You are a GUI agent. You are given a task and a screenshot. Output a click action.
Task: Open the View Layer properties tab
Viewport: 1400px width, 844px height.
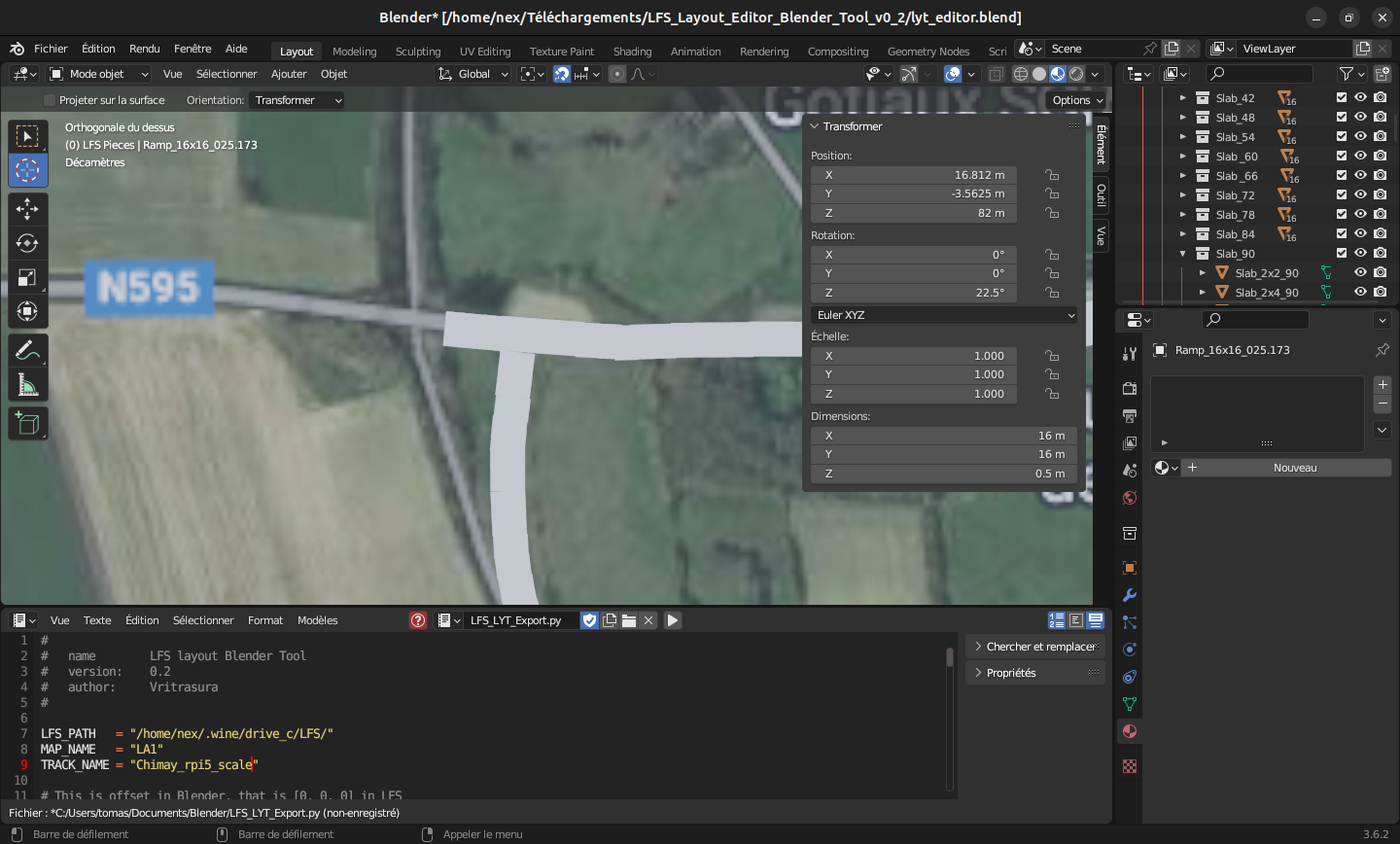pos(1130,443)
